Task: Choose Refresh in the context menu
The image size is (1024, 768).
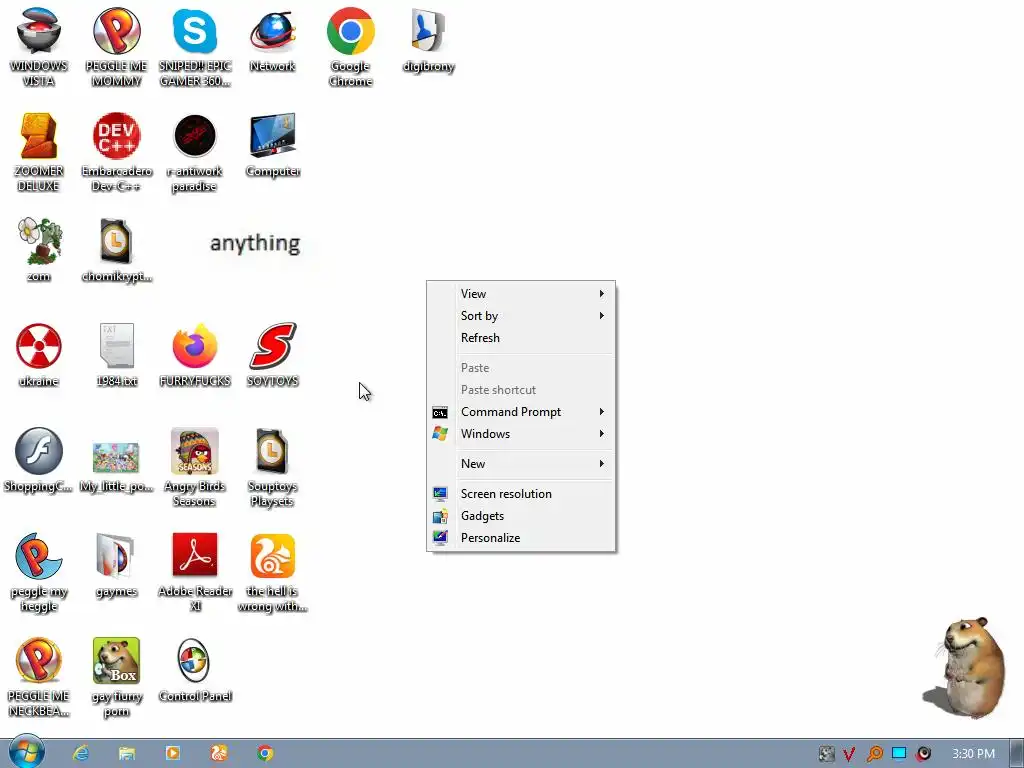Action: click(x=520, y=338)
